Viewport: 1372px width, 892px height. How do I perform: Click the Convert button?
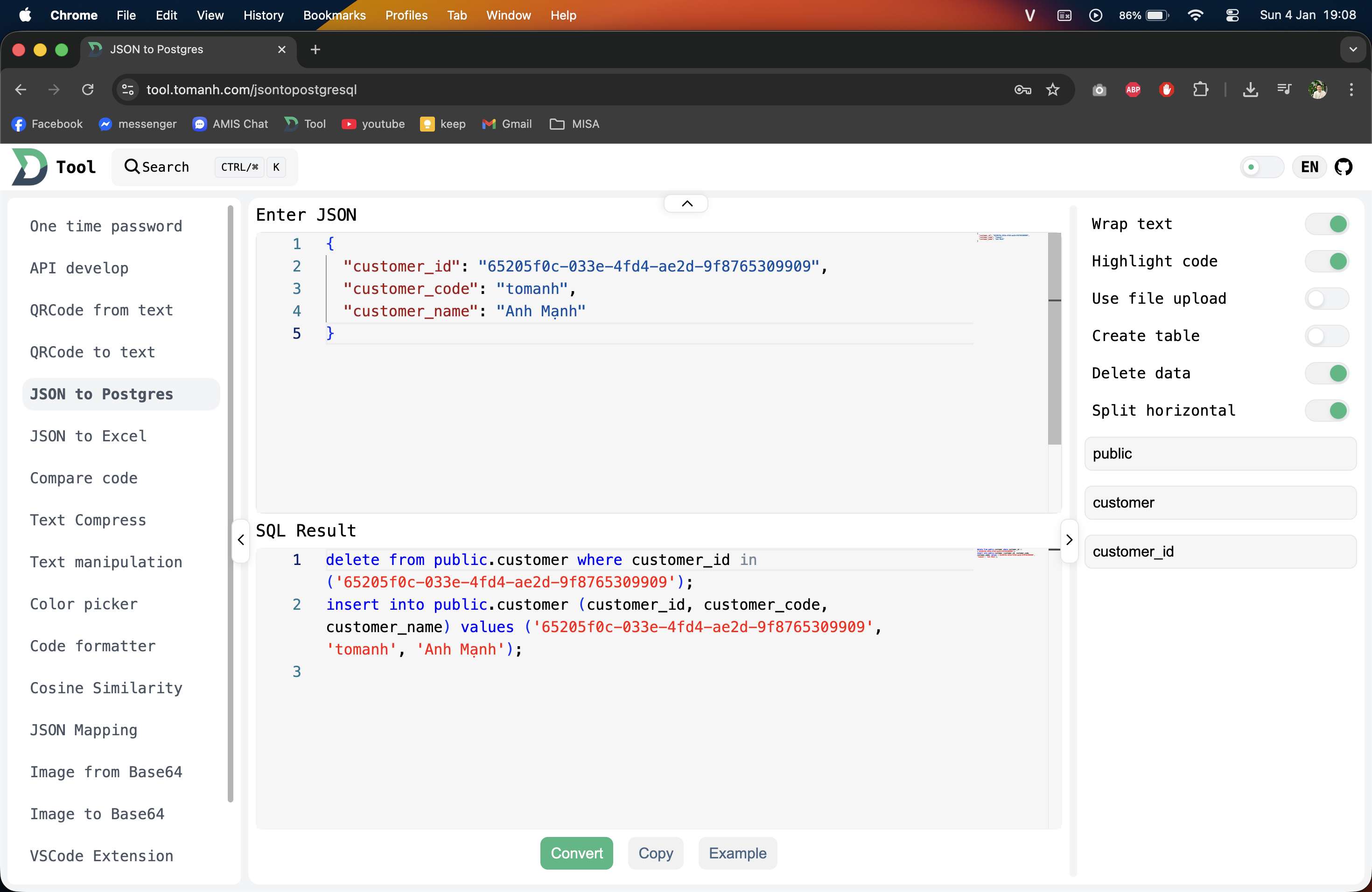pos(576,853)
